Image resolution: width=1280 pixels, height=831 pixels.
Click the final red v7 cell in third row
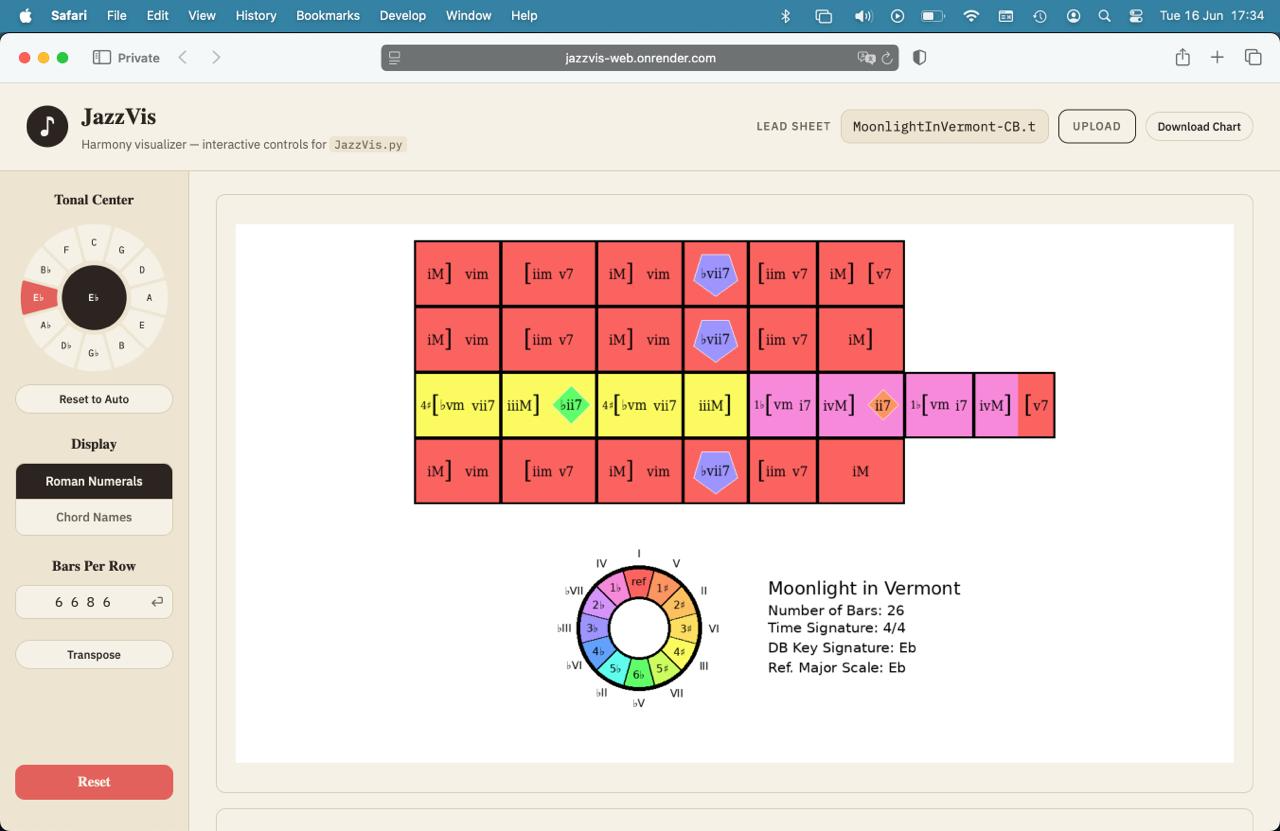point(1036,405)
